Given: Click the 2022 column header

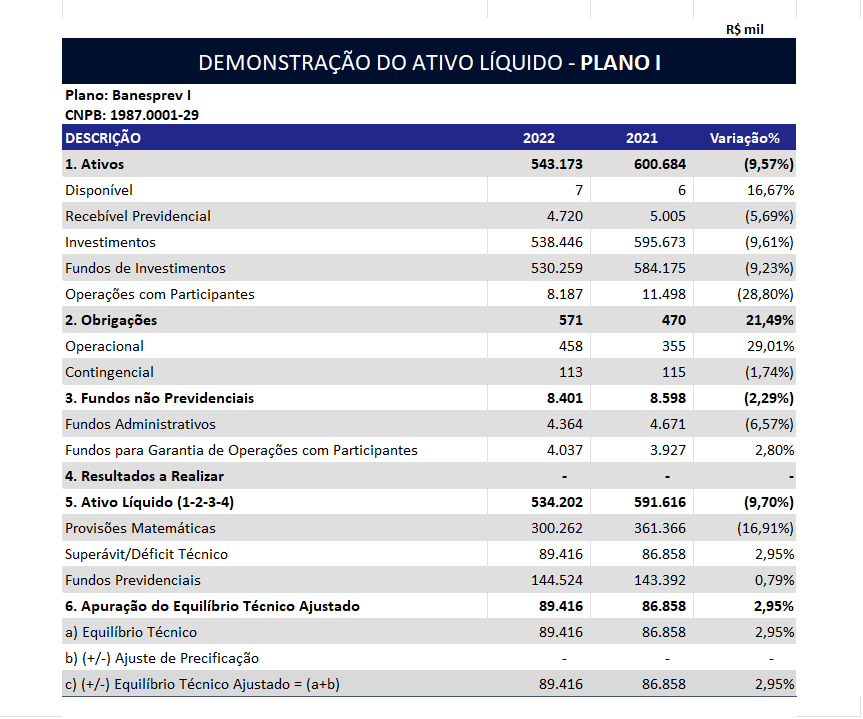Looking at the screenshot, I should [x=539, y=138].
